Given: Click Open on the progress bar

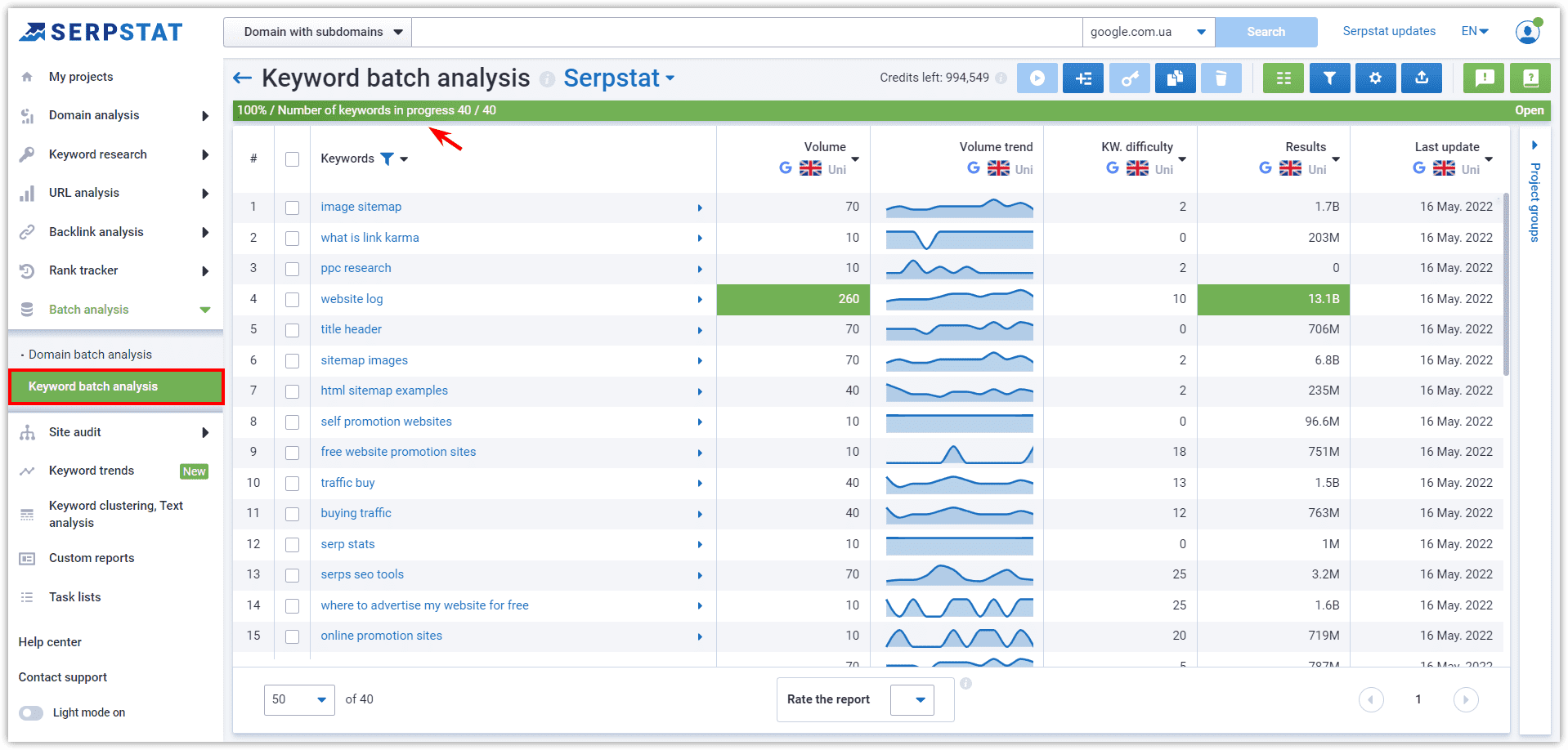Looking at the screenshot, I should coord(1530,110).
